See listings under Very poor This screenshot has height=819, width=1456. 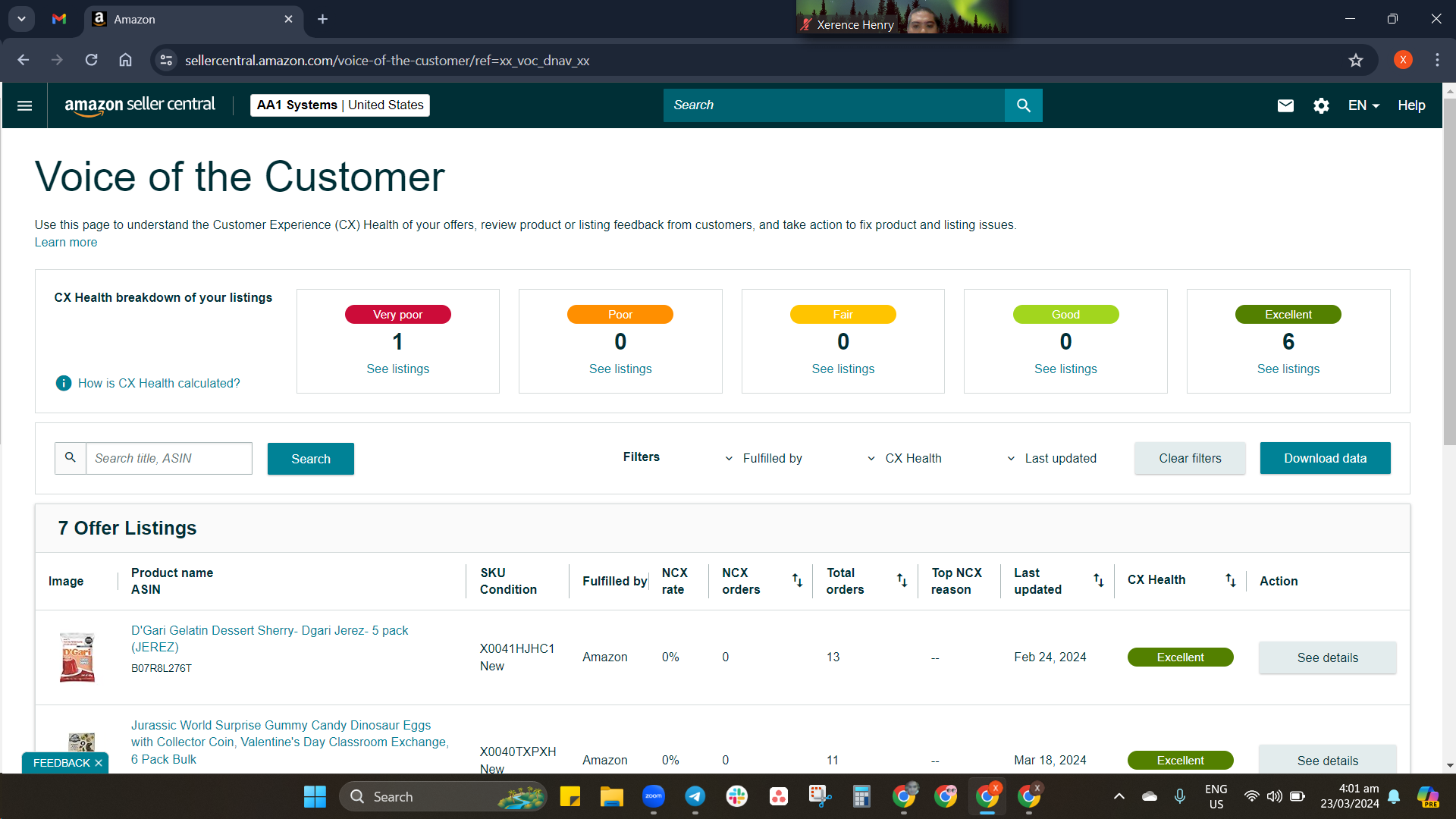(x=397, y=369)
